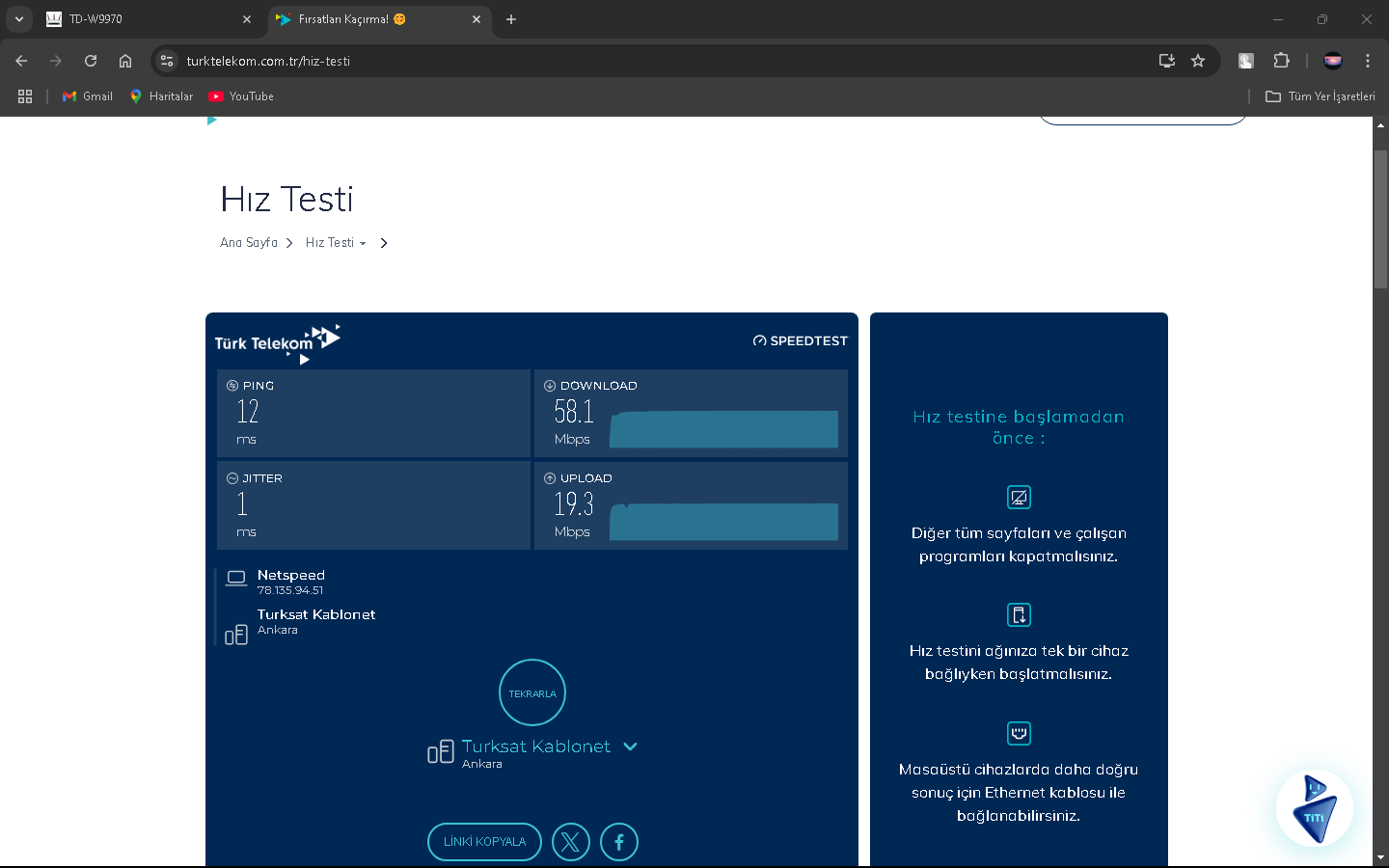The width and height of the screenshot is (1389, 868).
Task: Click the upload arrow icon
Action: (550, 478)
